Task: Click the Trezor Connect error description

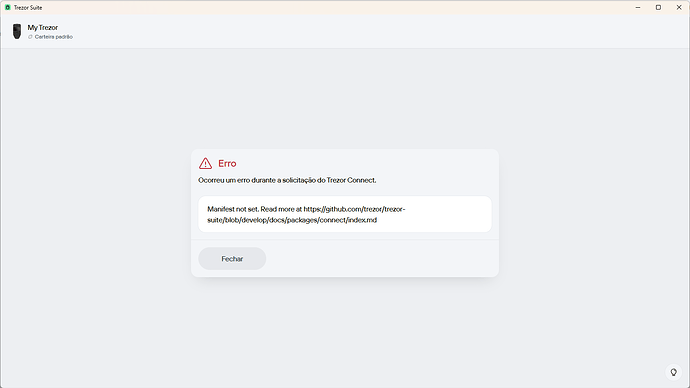Action: [287, 180]
